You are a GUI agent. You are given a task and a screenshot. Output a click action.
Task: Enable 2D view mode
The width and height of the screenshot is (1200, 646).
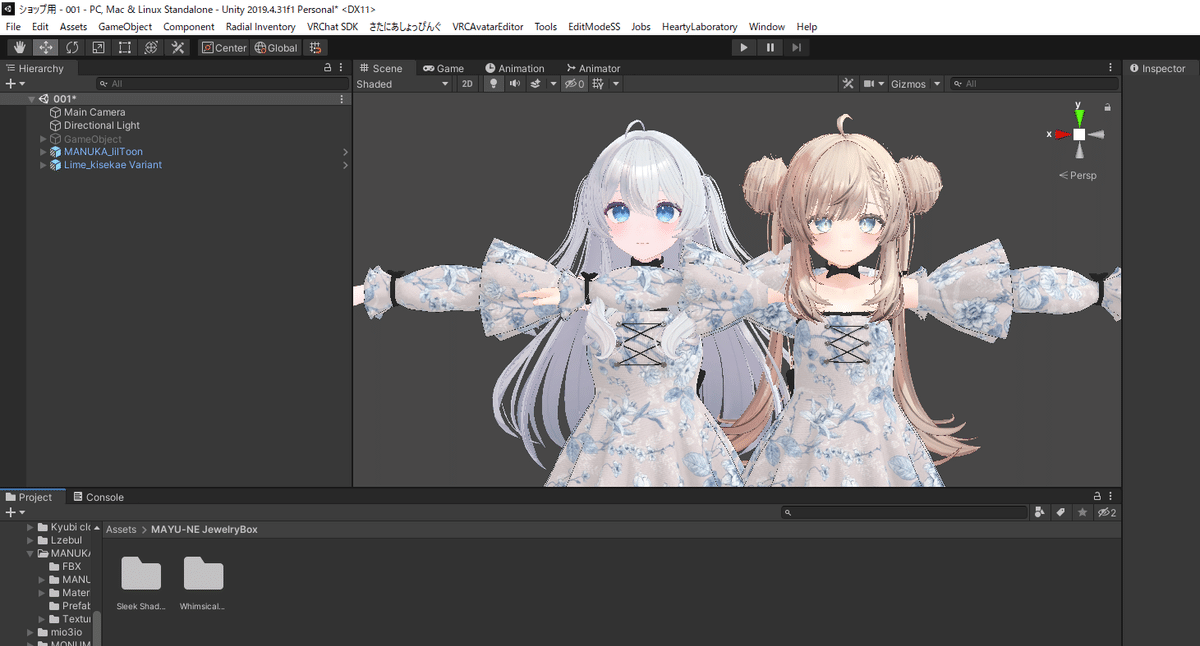click(x=466, y=83)
